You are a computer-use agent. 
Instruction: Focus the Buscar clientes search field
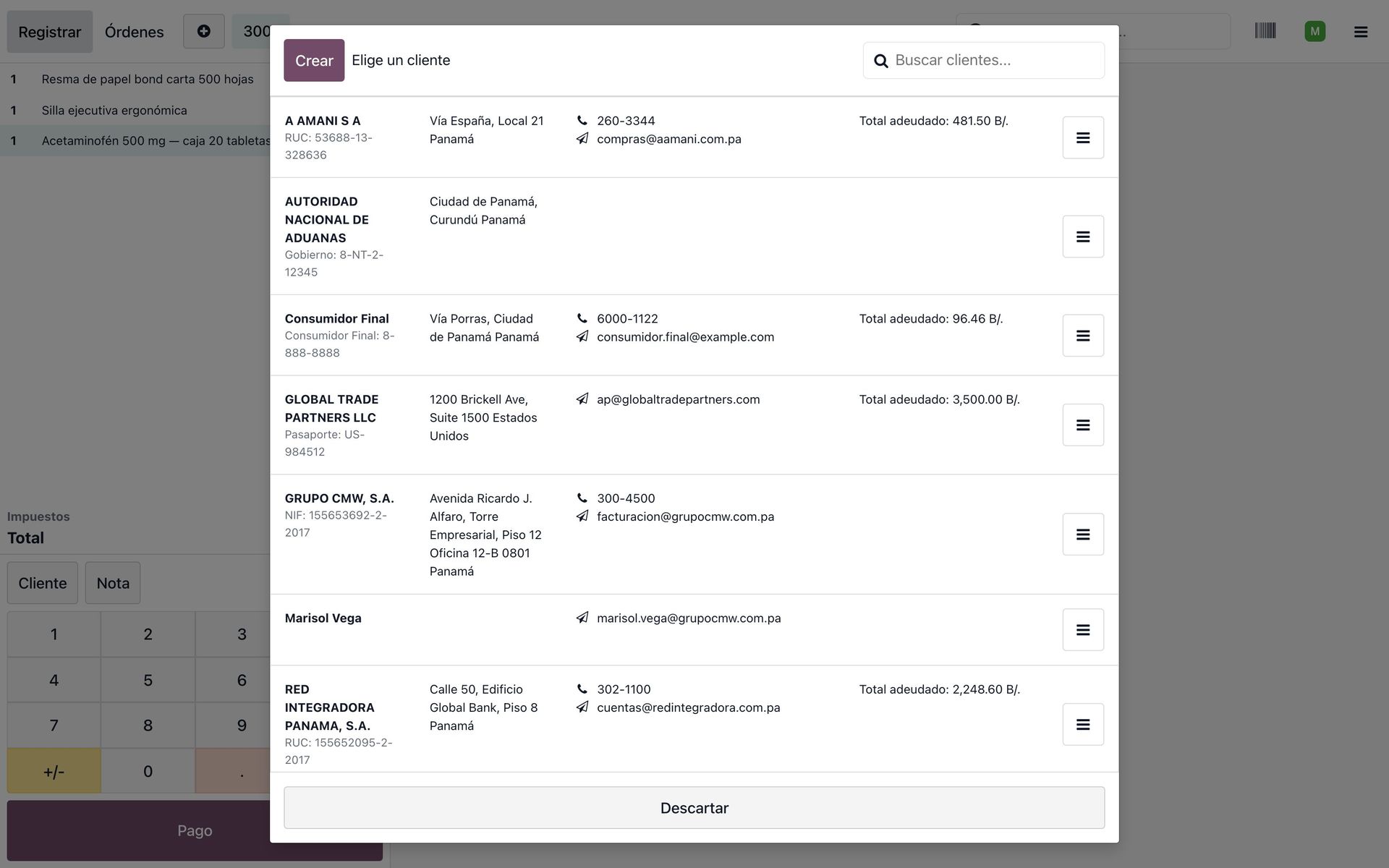(984, 60)
